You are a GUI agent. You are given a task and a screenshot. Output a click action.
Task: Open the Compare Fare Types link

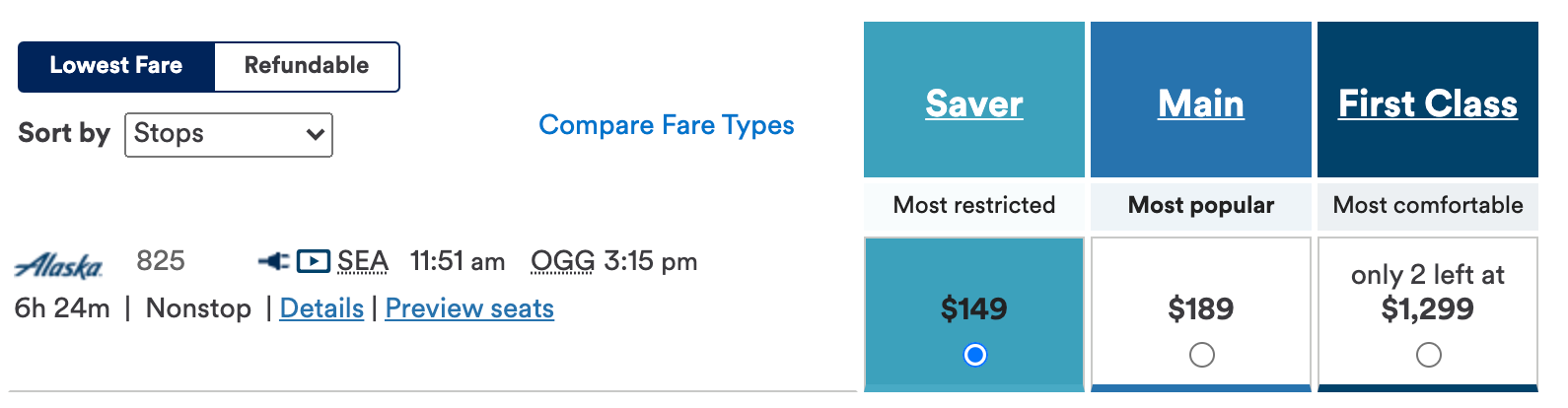tap(667, 125)
